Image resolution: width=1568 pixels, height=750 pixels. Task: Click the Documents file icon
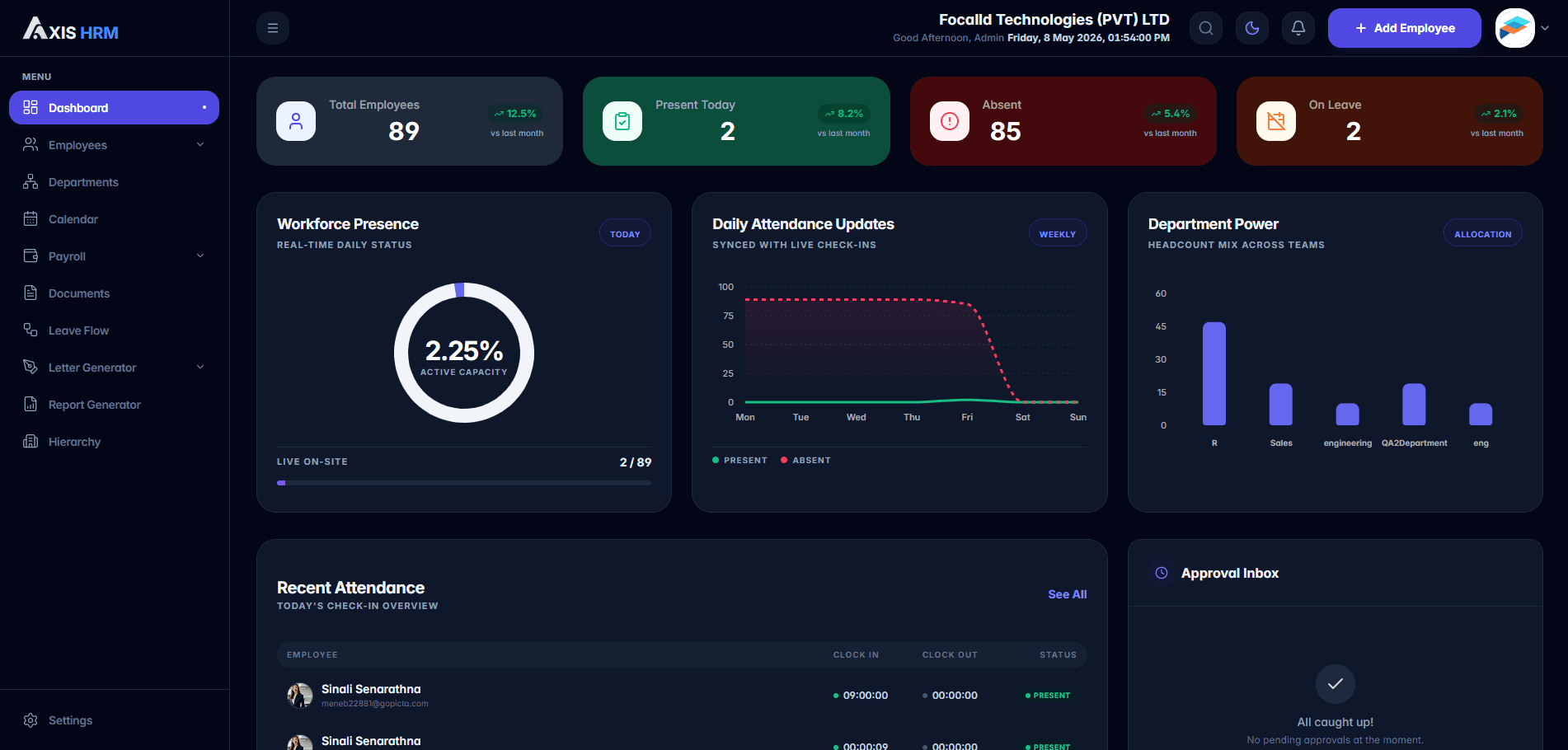pyautogui.click(x=31, y=293)
